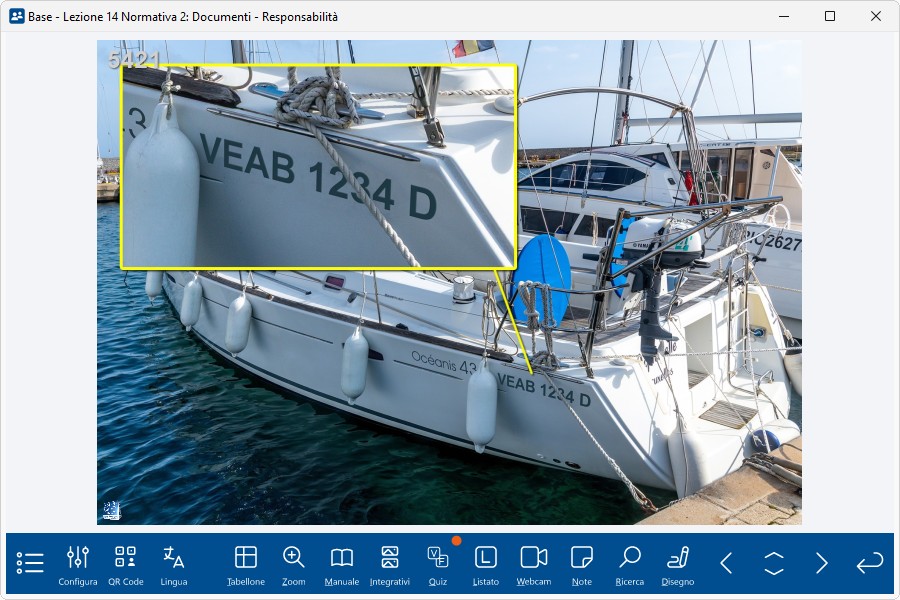The height and width of the screenshot is (600, 900).
Task: Open the Tabellone board
Action: [246, 564]
